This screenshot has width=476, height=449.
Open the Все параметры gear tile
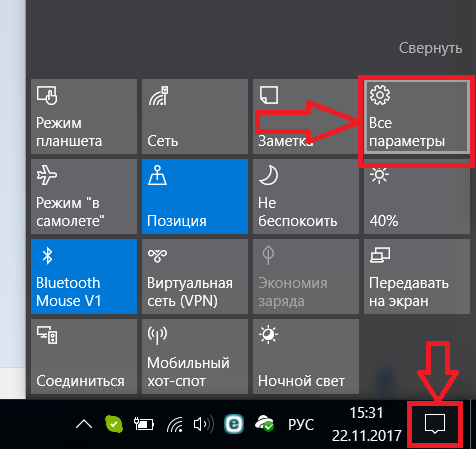click(417, 117)
